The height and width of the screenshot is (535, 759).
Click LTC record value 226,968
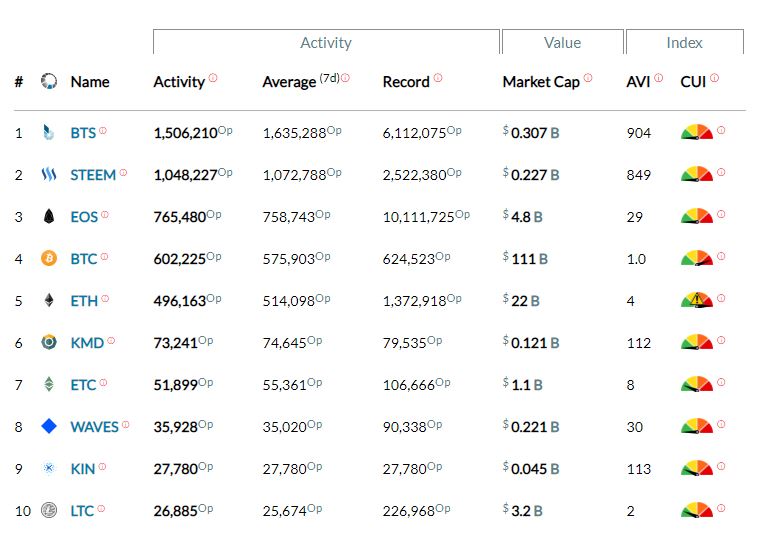[x=409, y=511]
